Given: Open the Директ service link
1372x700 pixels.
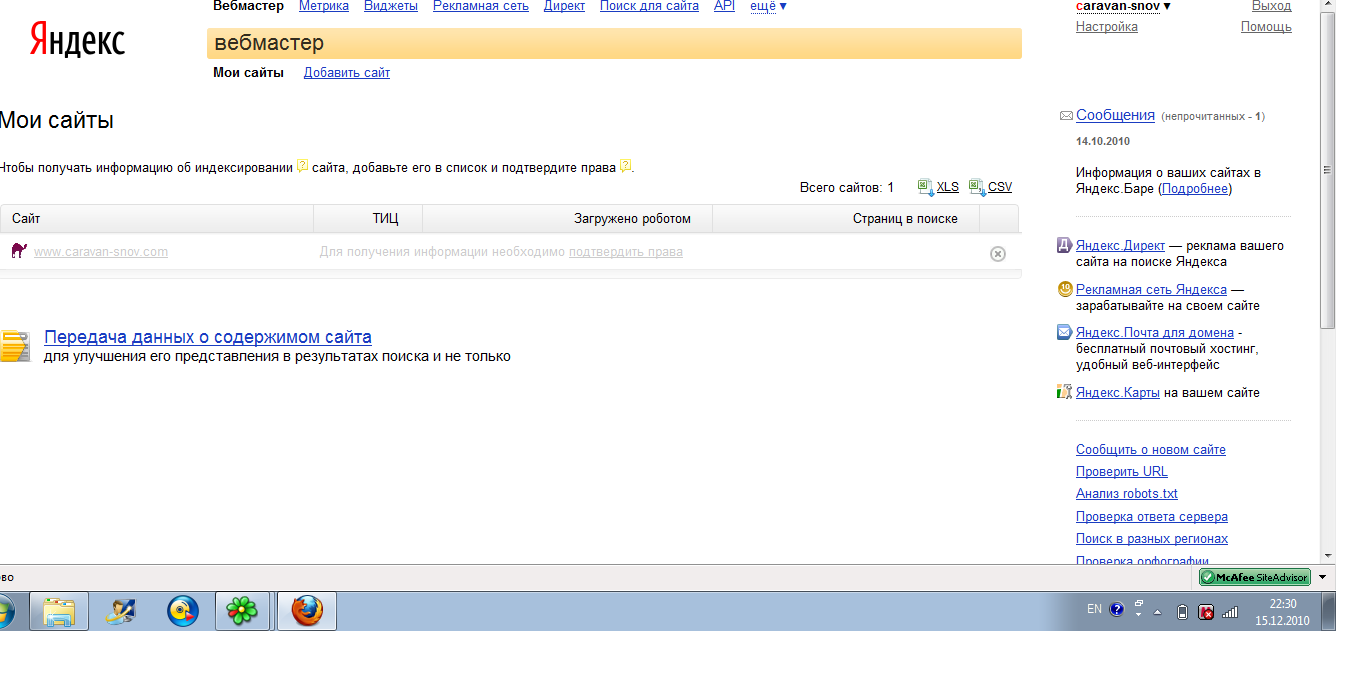Looking at the screenshot, I should 565,6.
